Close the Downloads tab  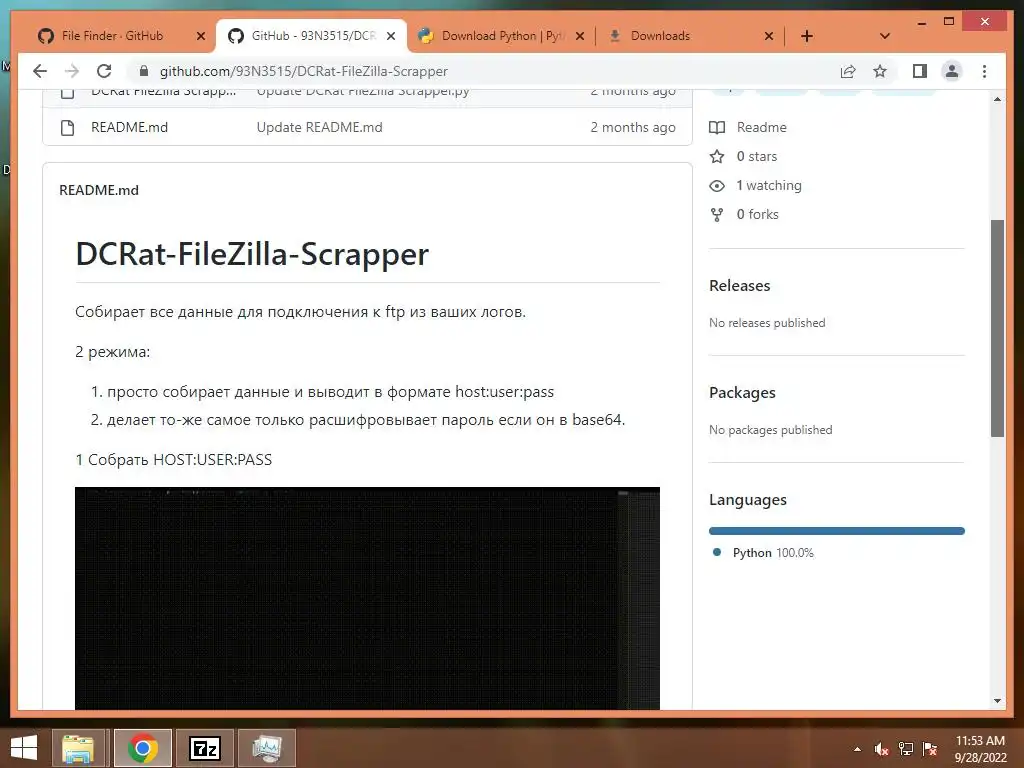tap(769, 36)
